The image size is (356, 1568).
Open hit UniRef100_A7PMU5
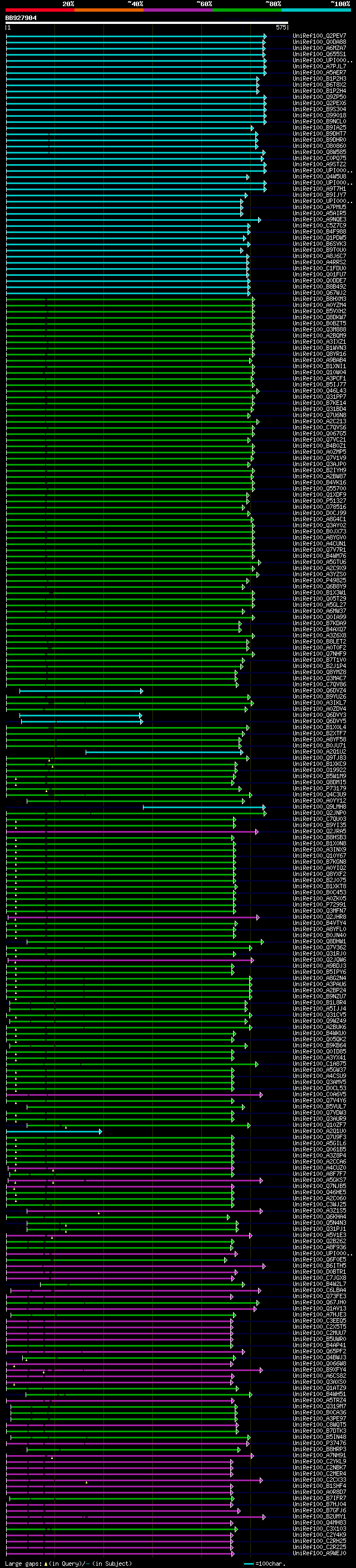click(319, 207)
